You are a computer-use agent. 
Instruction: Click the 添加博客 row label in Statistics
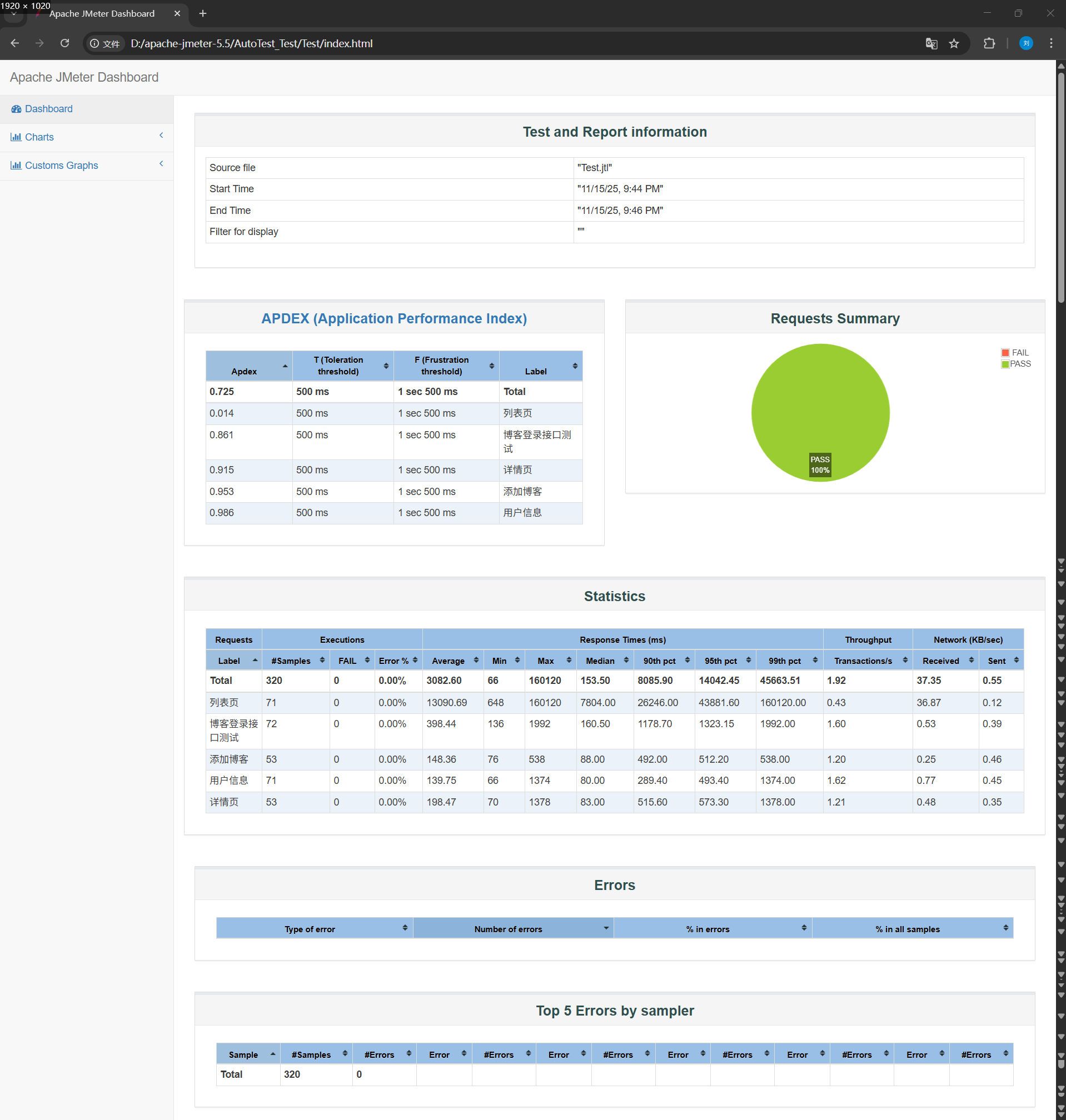[229, 759]
